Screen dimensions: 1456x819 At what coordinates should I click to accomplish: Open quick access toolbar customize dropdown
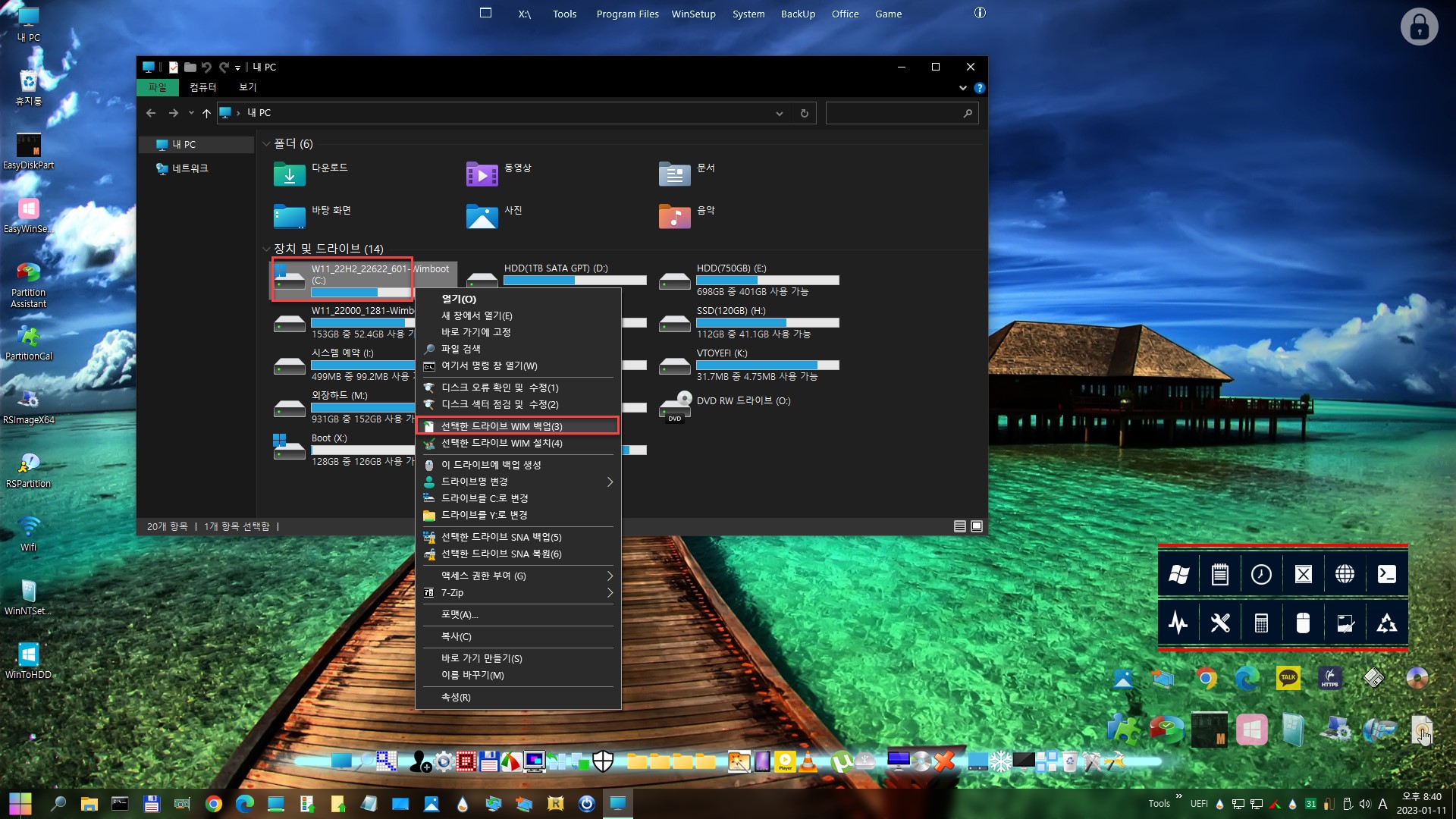point(237,67)
